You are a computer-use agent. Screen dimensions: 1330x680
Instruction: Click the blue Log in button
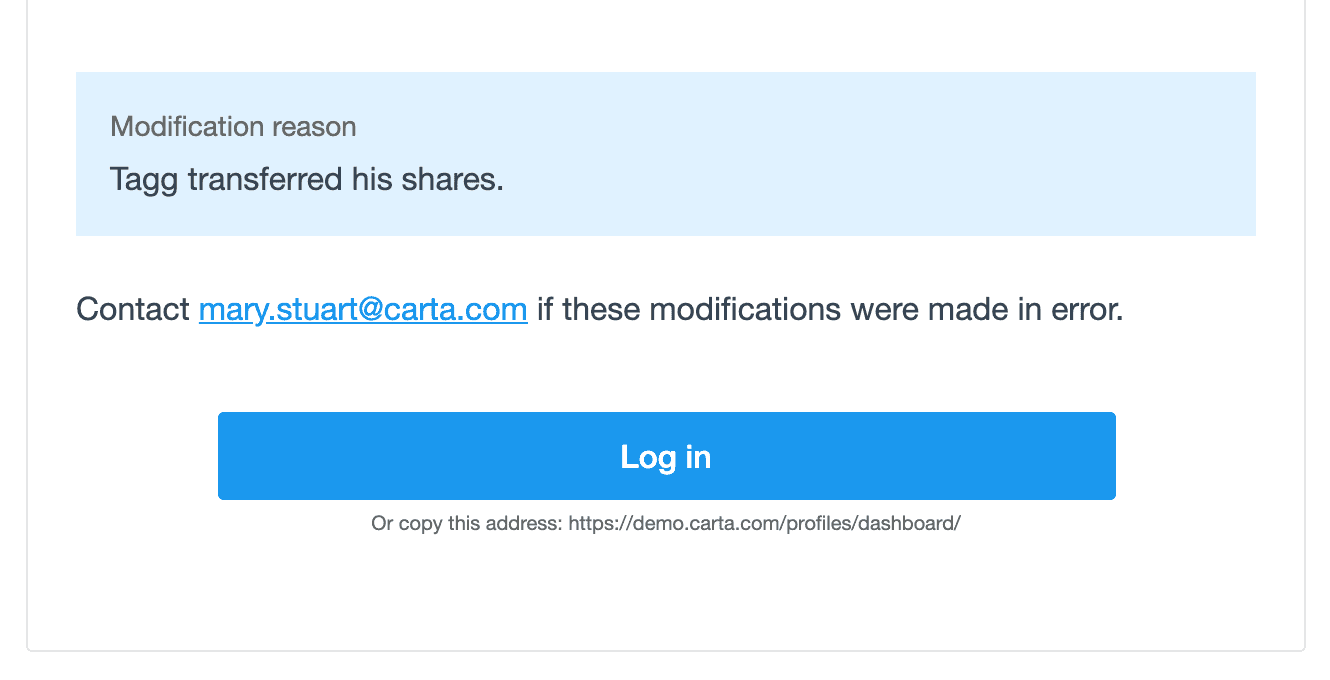tap(666, 456)
